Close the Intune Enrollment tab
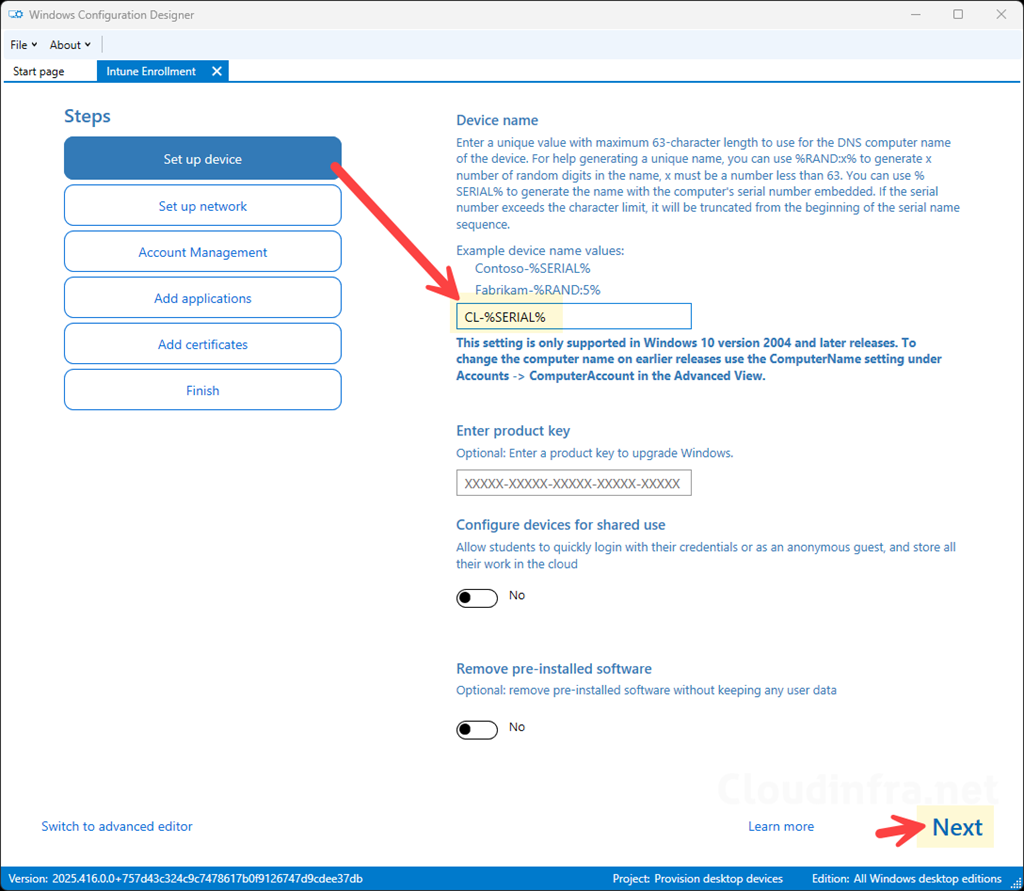 click(x=217, y=71)
